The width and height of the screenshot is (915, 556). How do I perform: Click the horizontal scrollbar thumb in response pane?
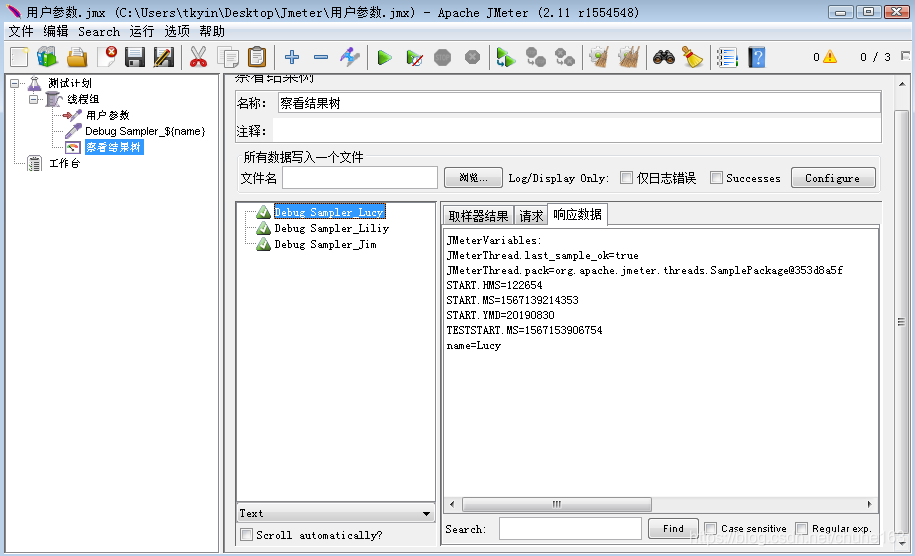[x=557, y=504]
